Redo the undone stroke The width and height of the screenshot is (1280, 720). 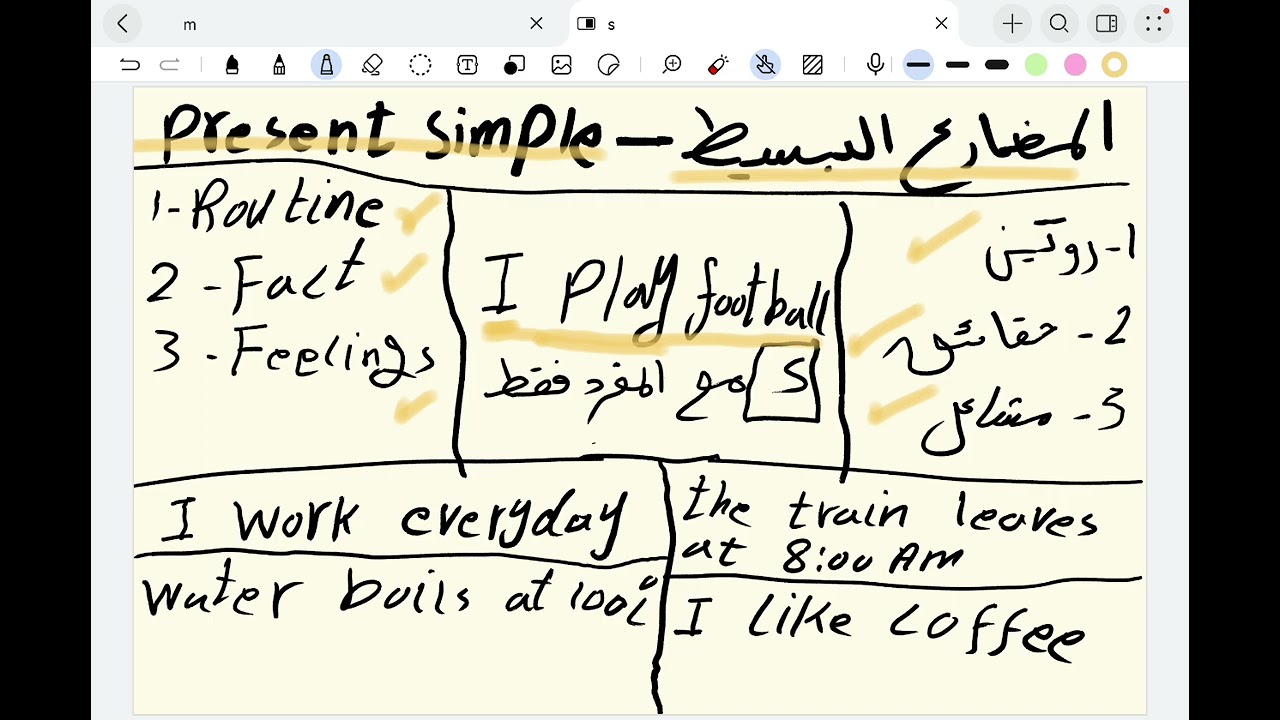tap(170, 65)
